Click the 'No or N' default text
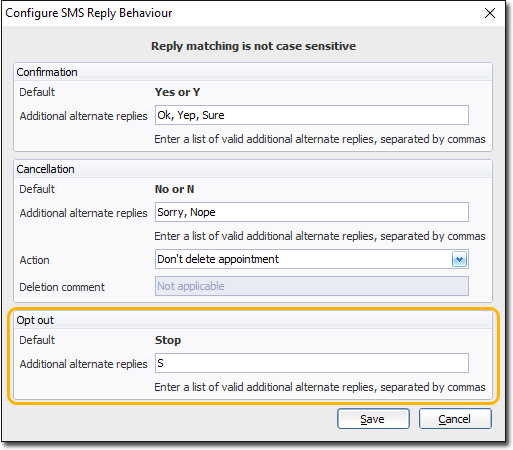Viewport: 513px width, 450px height. [174, 189]
